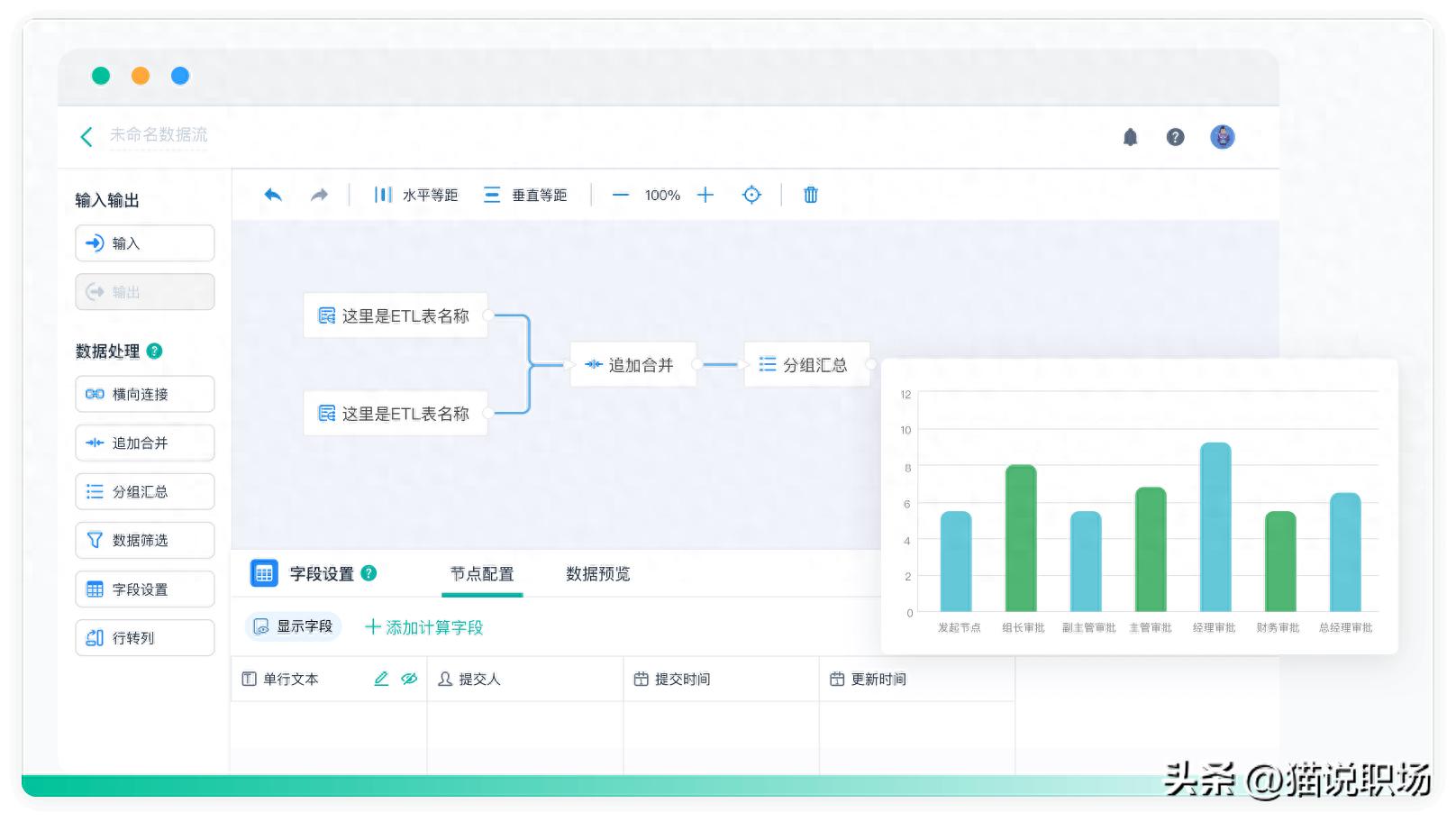The width and height of the screenshot is (1456, 822).
Task: Switch to the 节点配置 tab
Action: [x=483, y=574]
